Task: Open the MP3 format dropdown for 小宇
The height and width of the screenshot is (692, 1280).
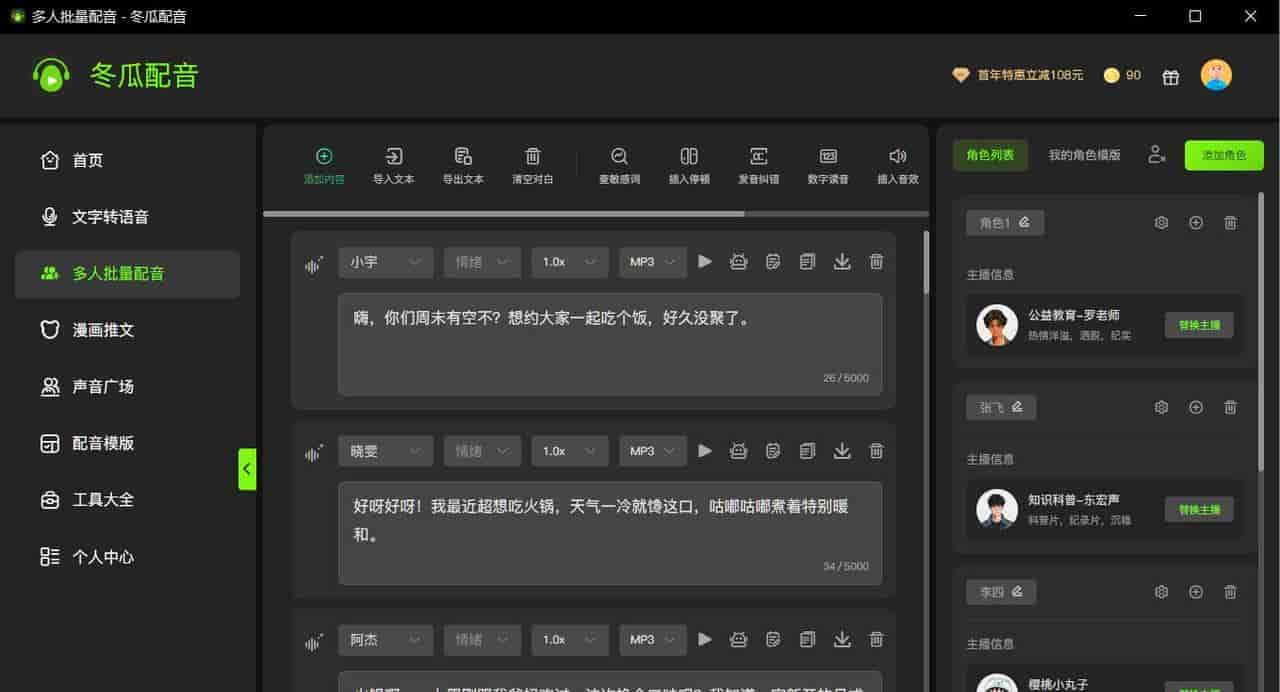Action: [x=653, y=261]
